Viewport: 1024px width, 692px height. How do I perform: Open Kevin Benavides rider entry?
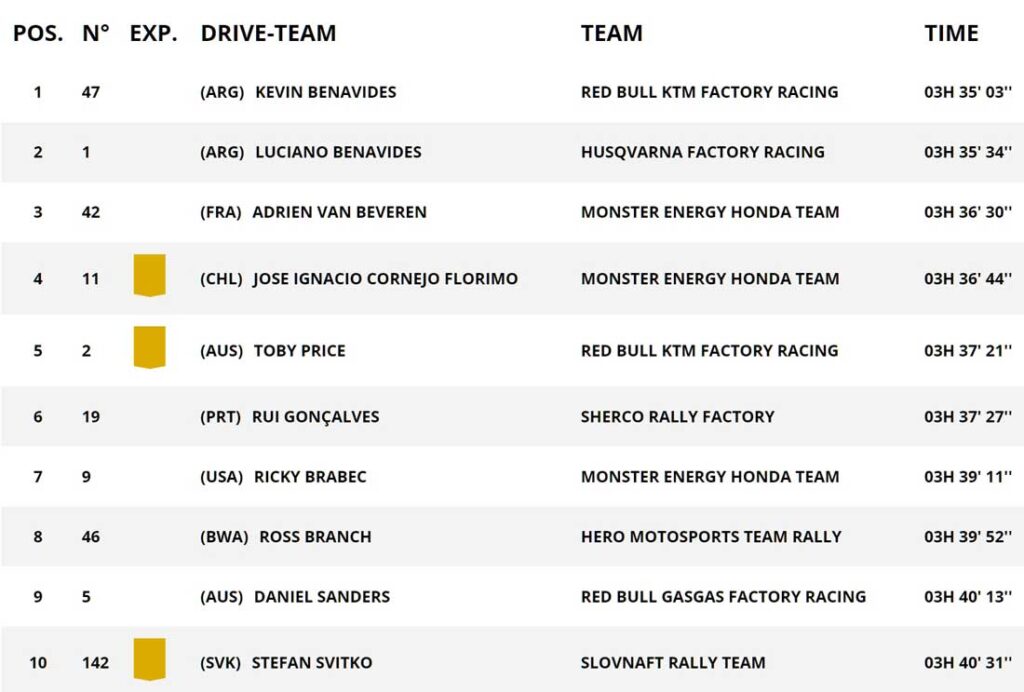[x=325, y=92]
